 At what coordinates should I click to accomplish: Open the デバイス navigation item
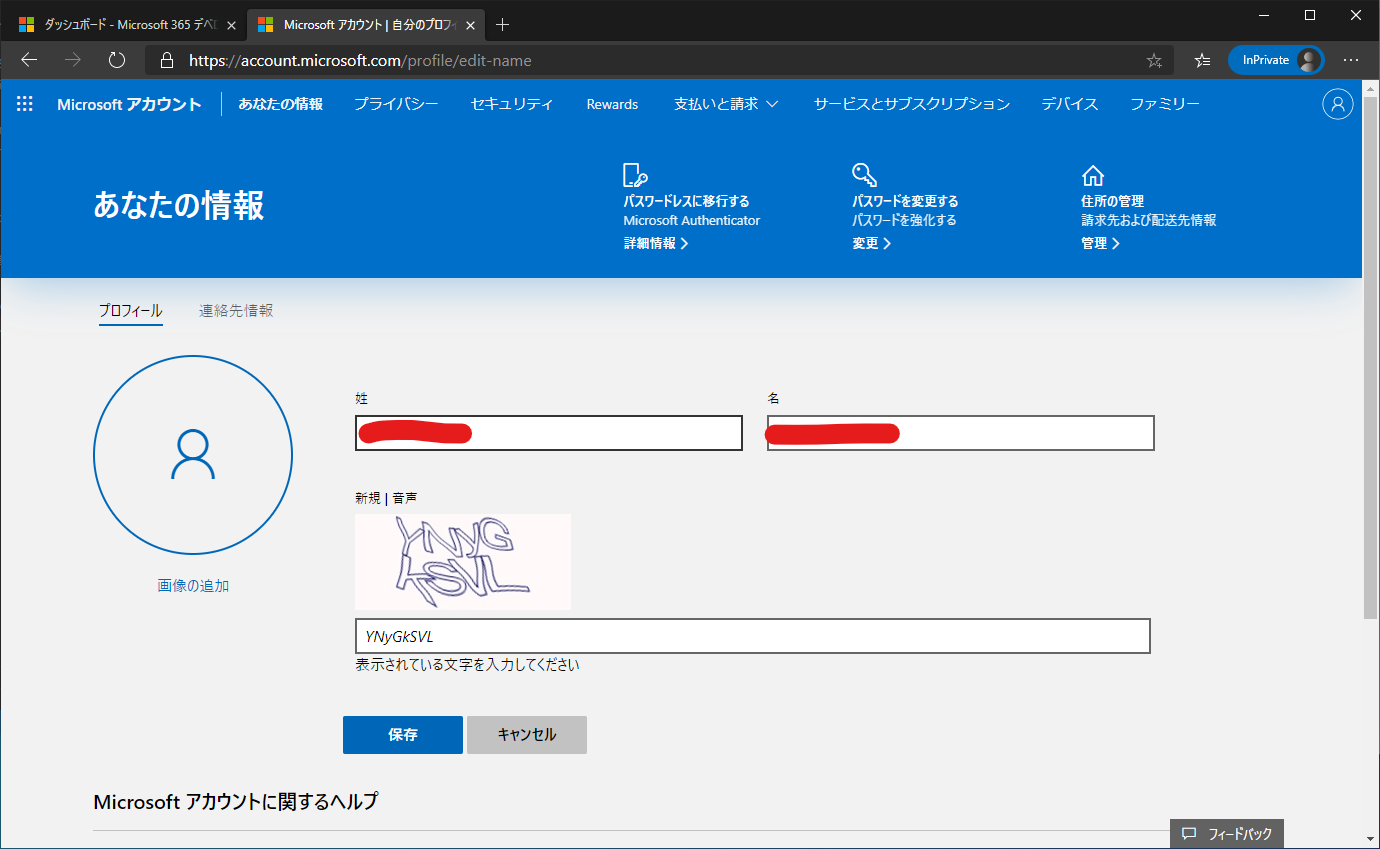click(x=1069, y=104)
